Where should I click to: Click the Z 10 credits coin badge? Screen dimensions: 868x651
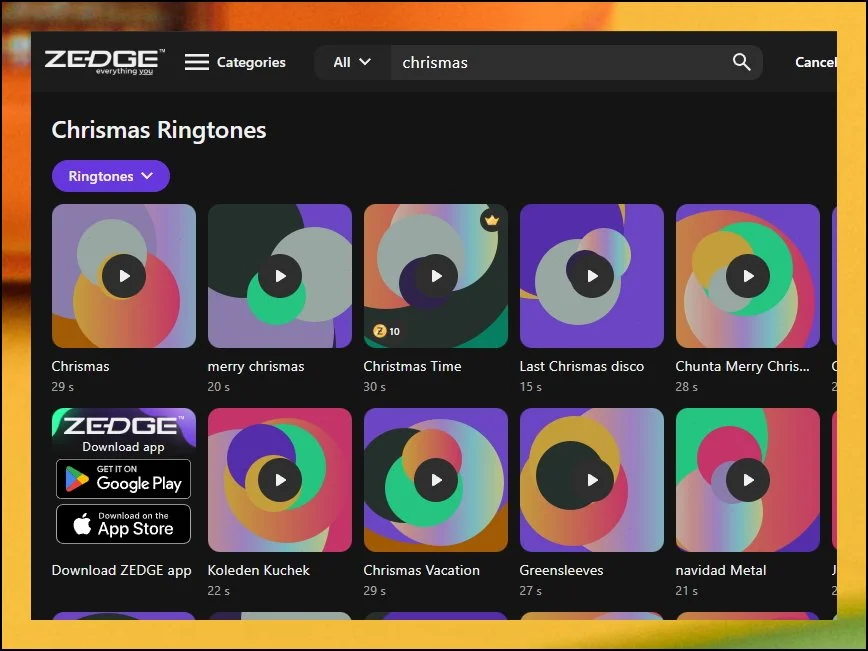coord(387,331)
